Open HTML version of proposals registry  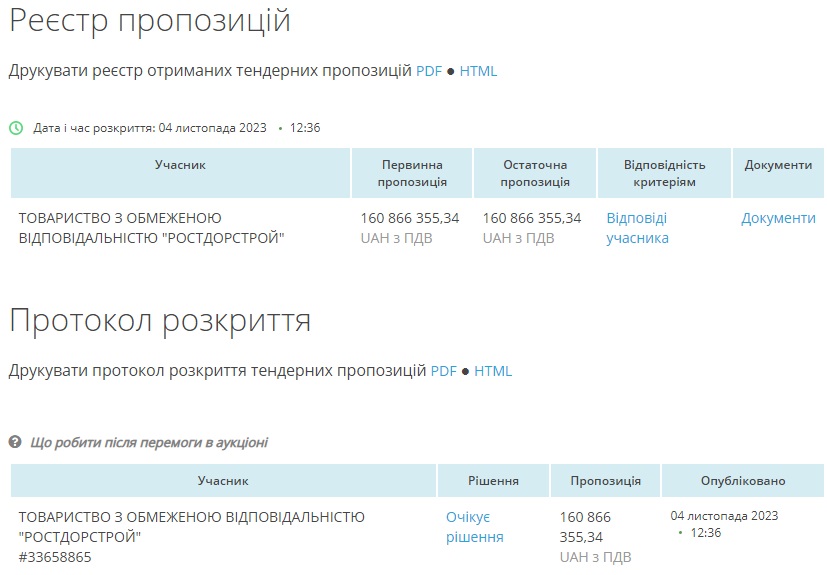[x=478, y=71]
